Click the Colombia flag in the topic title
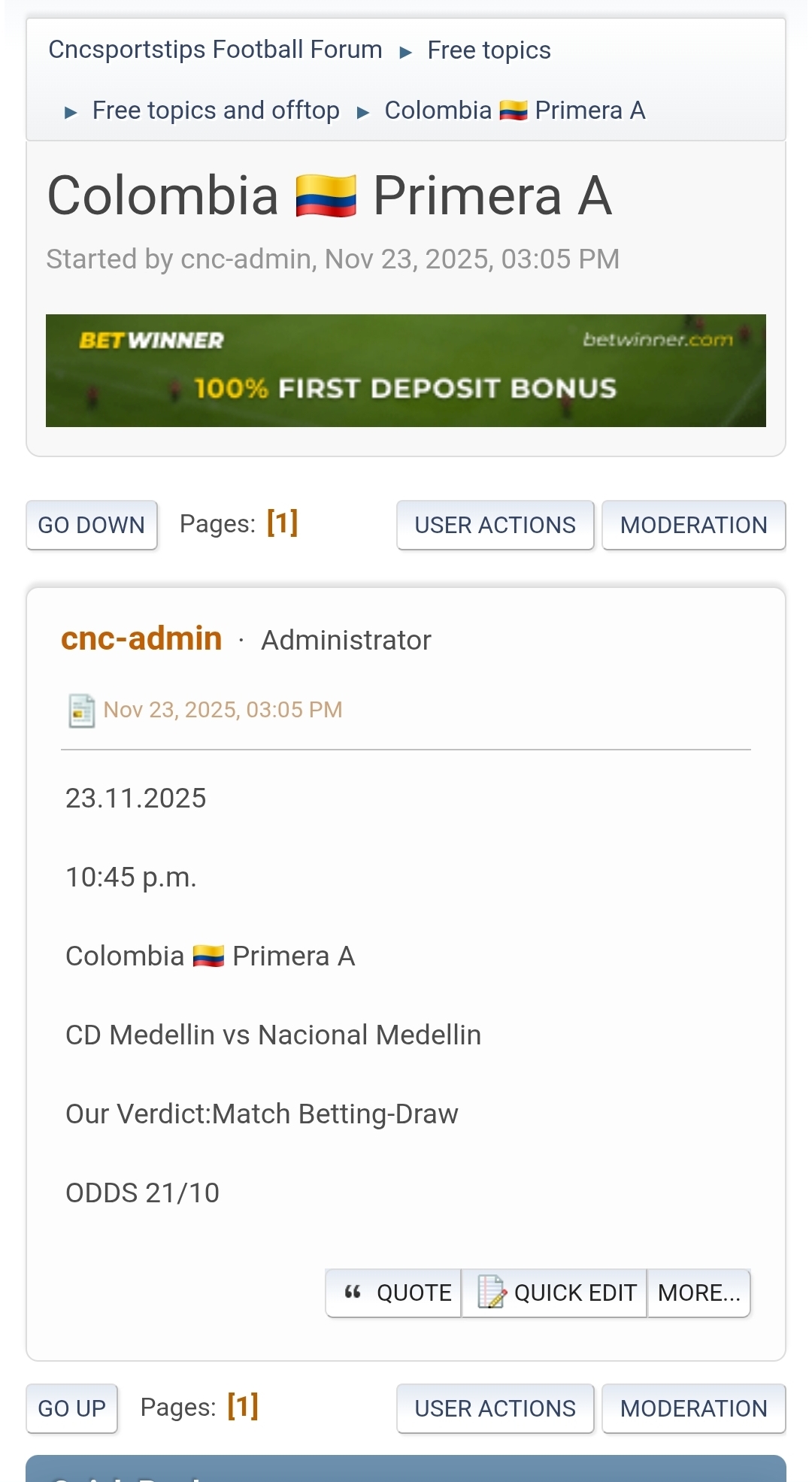Image resolution: width=812 pixels, height=1482 pixels. (x=326, y=196)
